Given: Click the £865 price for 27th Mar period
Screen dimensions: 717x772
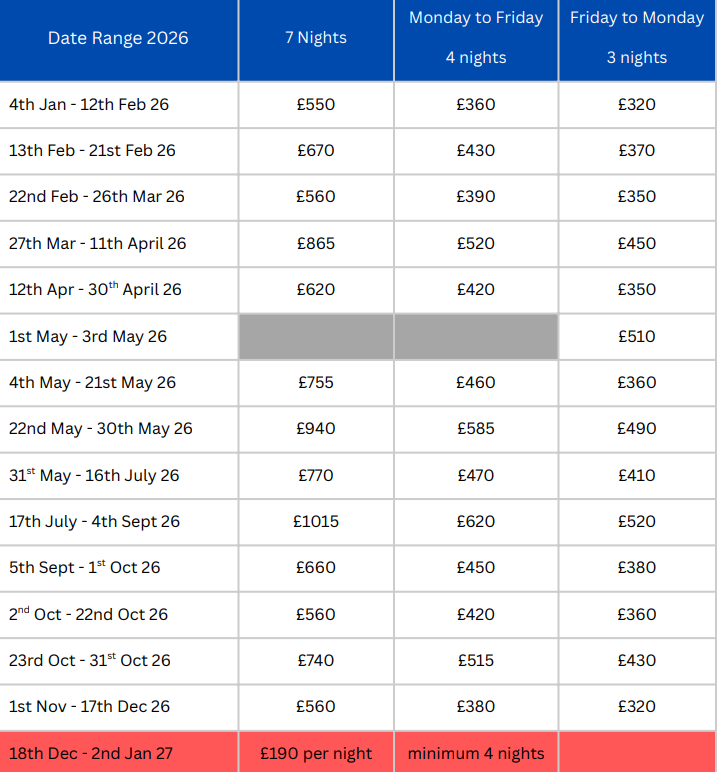Looking at the screenshot, I should 316,243.
